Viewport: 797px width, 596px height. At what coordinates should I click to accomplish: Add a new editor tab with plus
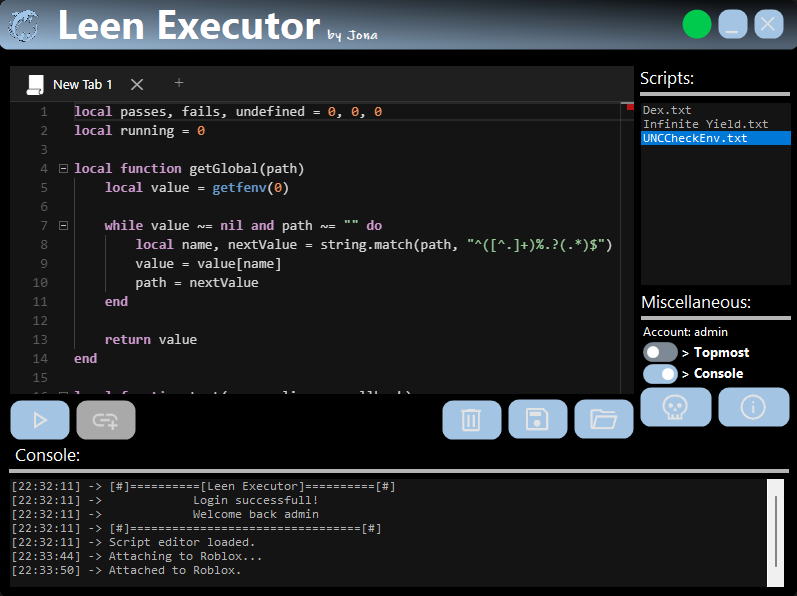[179, 83]
